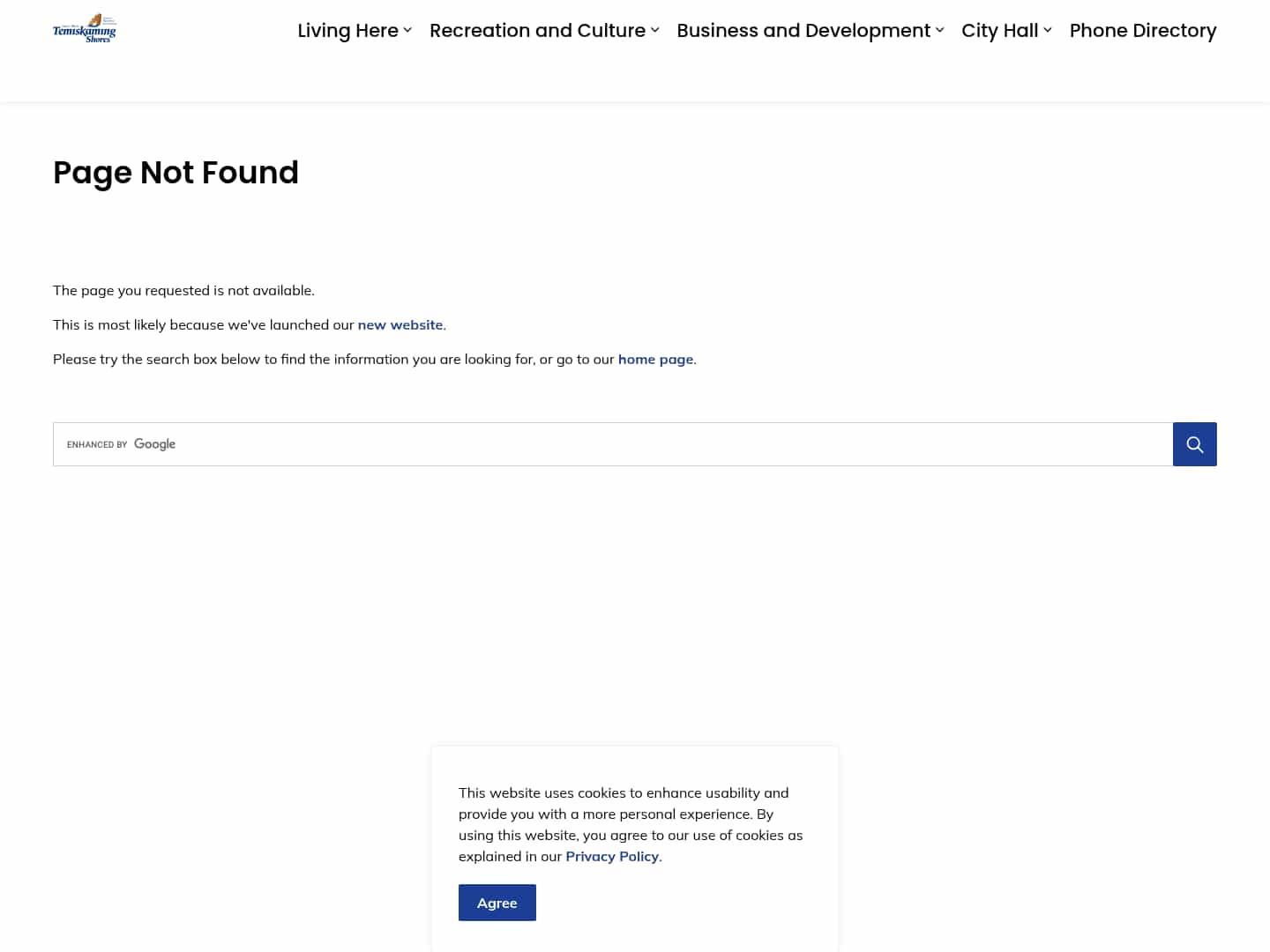Image resolution: width=1270 pixels, height=952 pixels.
Task: Select Recreation and Culture in the navbar
Action: point(536,30)
